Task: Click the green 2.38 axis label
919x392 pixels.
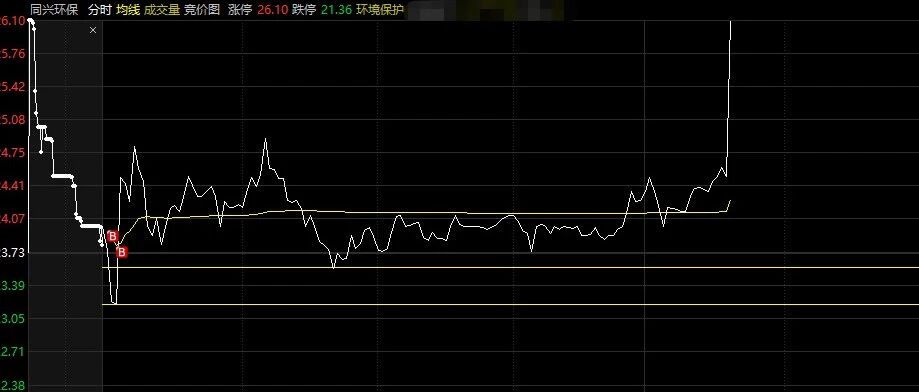Action: click(x=13, y=386)
